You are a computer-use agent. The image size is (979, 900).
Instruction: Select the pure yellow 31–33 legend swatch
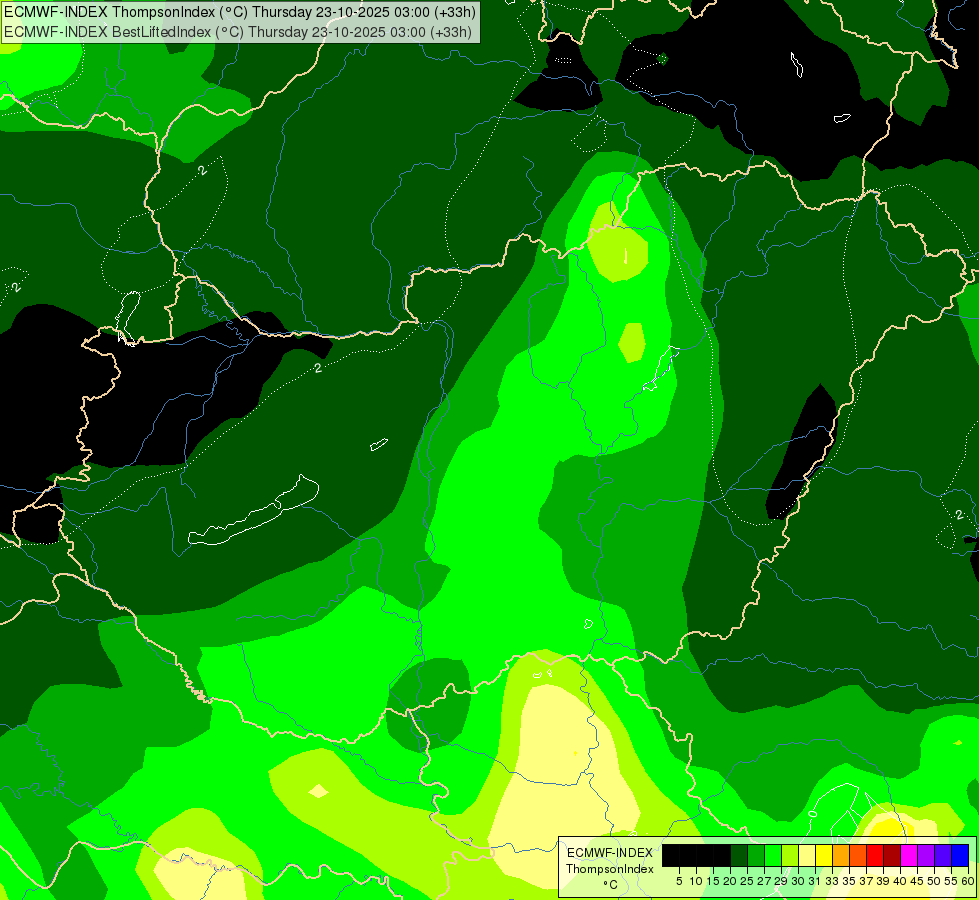(x=824, y=855)
